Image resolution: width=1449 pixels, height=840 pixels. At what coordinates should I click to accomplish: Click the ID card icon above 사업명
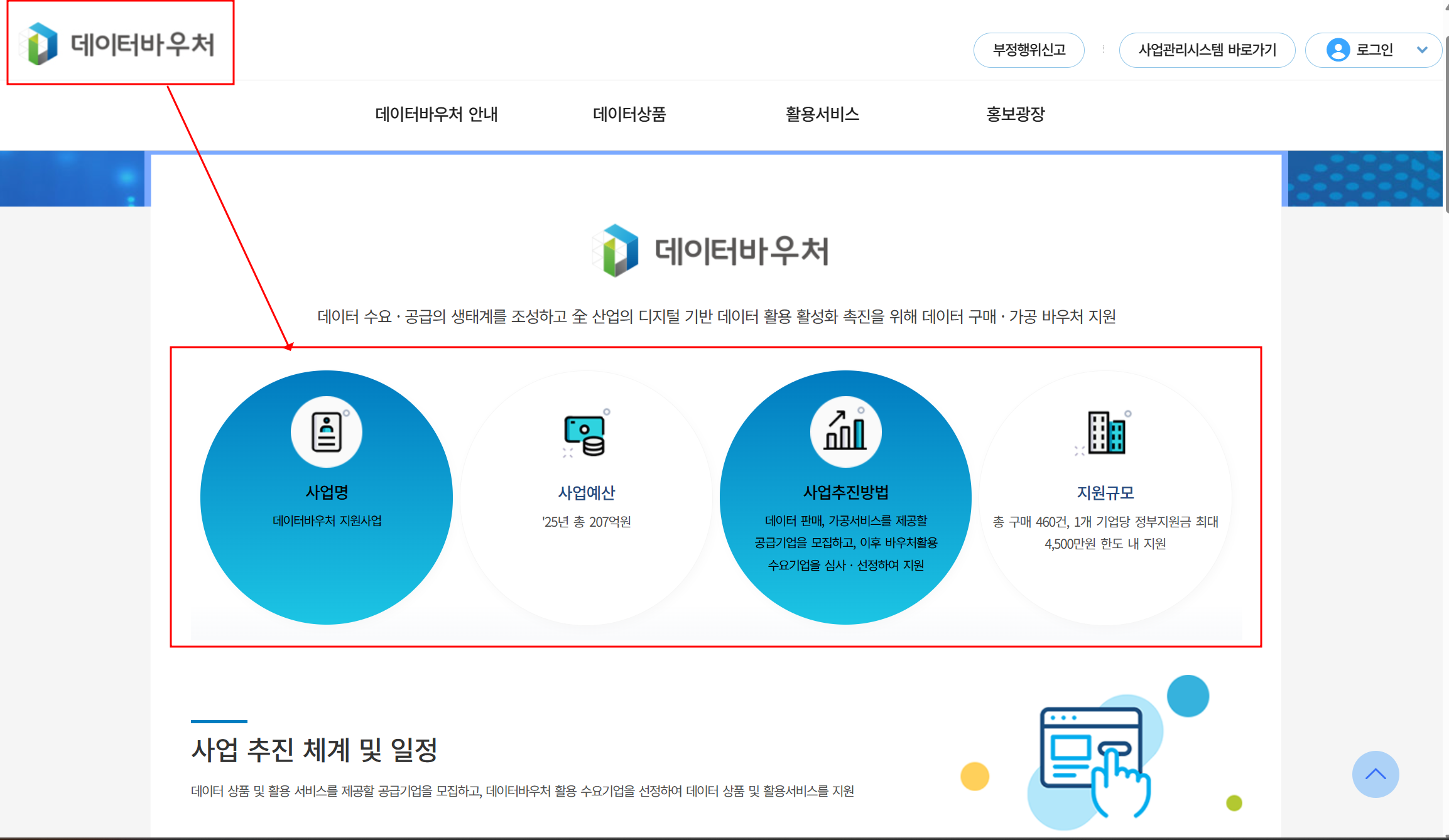pos(327,432)
